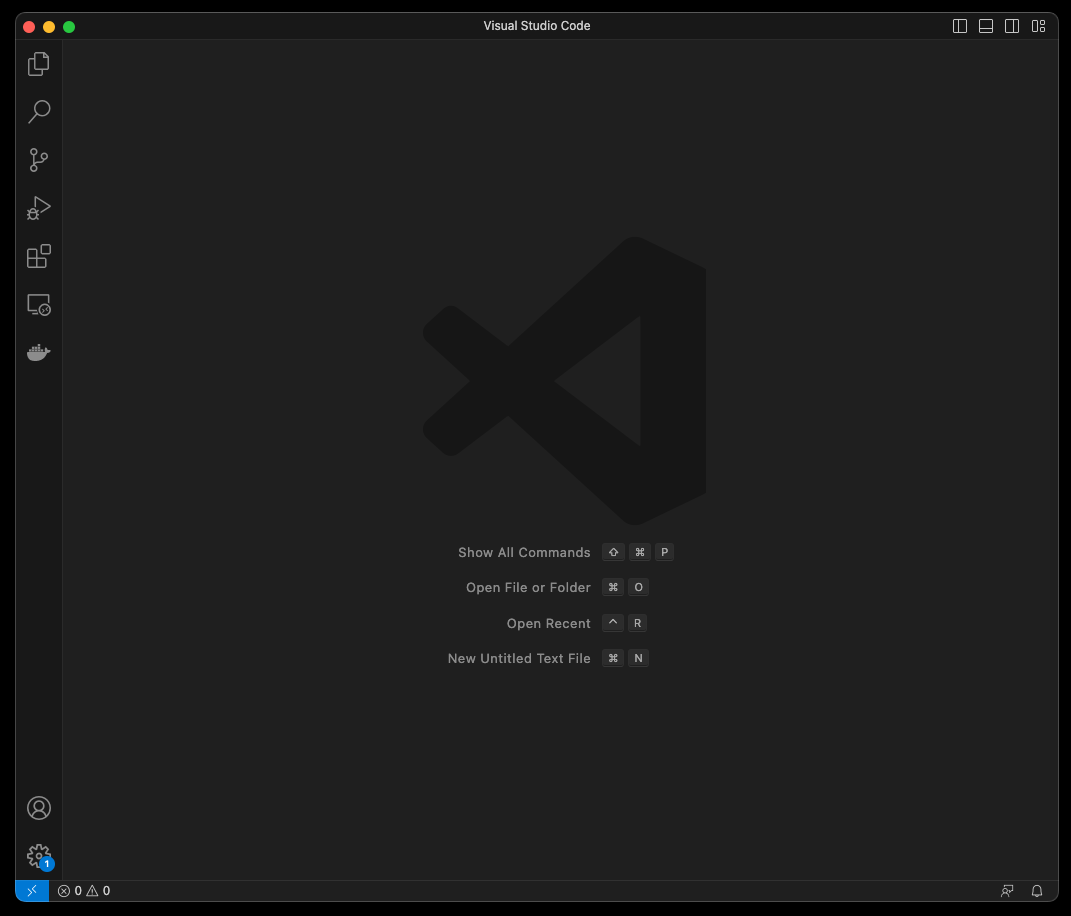This screenshot has width=1071, height=916.
Task: Show errors and warnings in the status bar
Action: (84, 891)
